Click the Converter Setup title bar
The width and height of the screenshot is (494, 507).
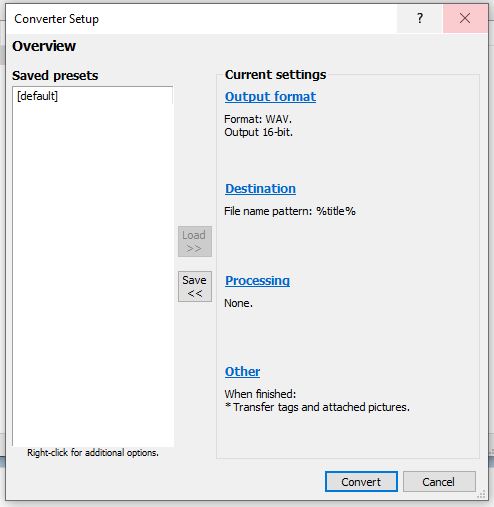(200, 19)
